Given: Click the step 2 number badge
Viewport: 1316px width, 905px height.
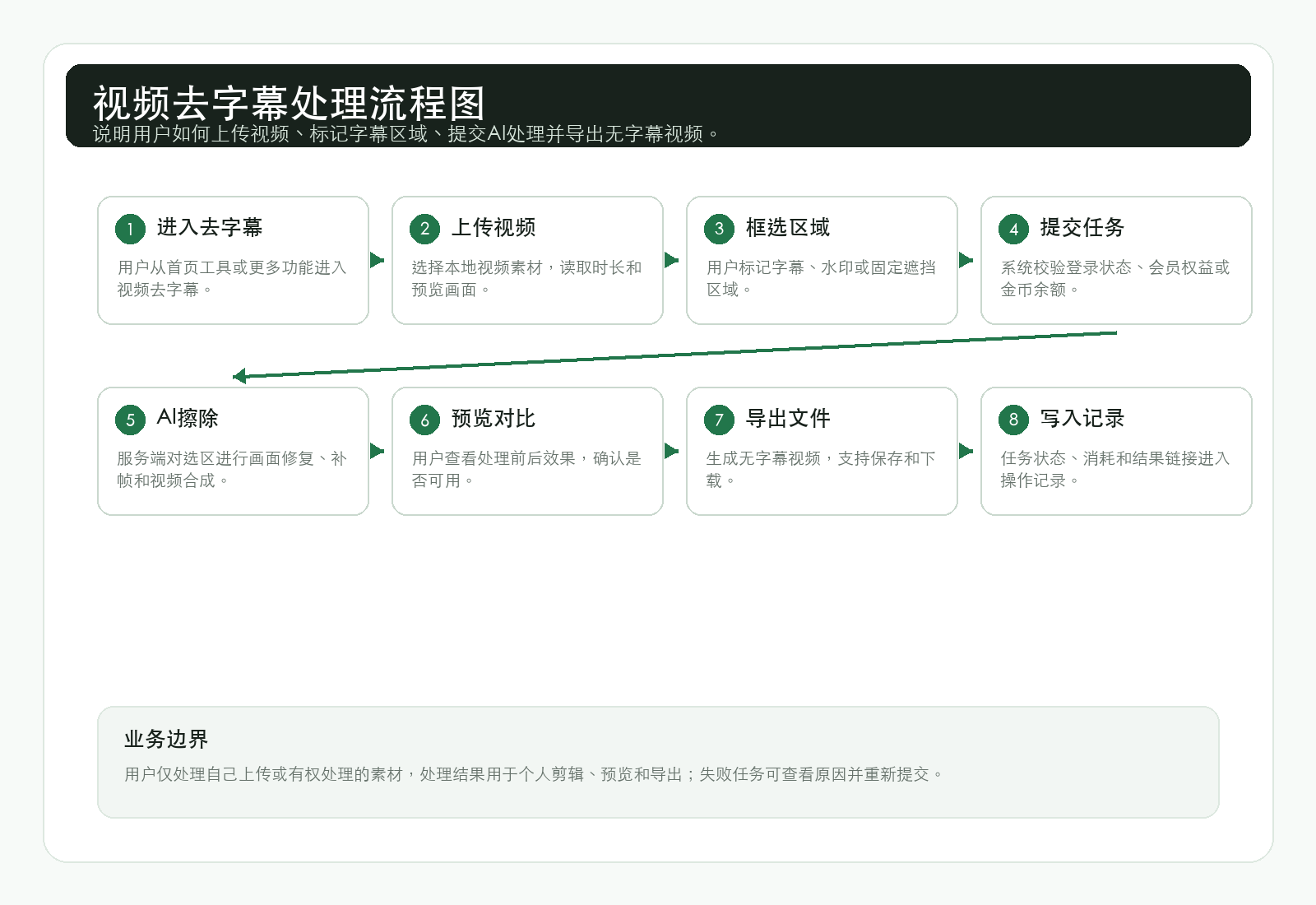Looking at the screenshot, I should tap(424, 229).
